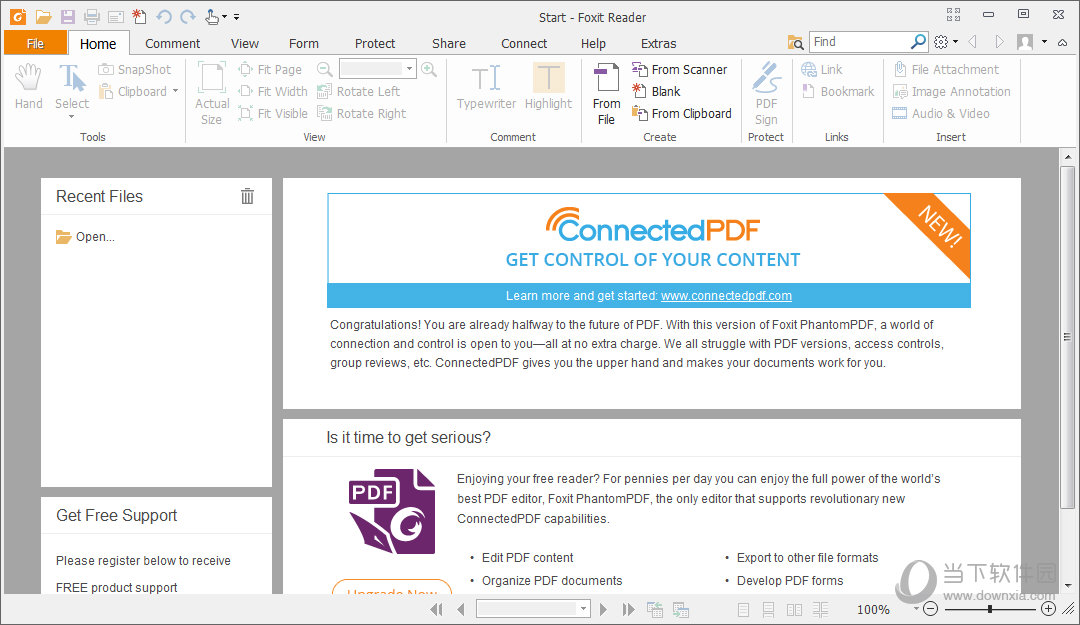Redo the last action
The height and width of the screenshot is (625, 1080).
(187, 17)
